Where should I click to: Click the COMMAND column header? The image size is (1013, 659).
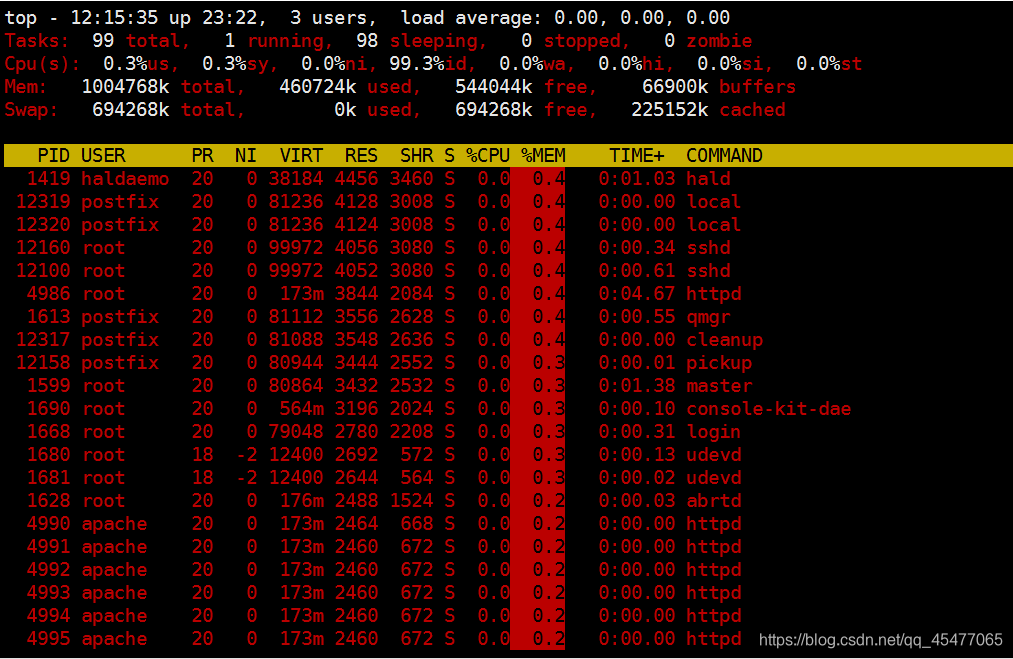(724, 156)
